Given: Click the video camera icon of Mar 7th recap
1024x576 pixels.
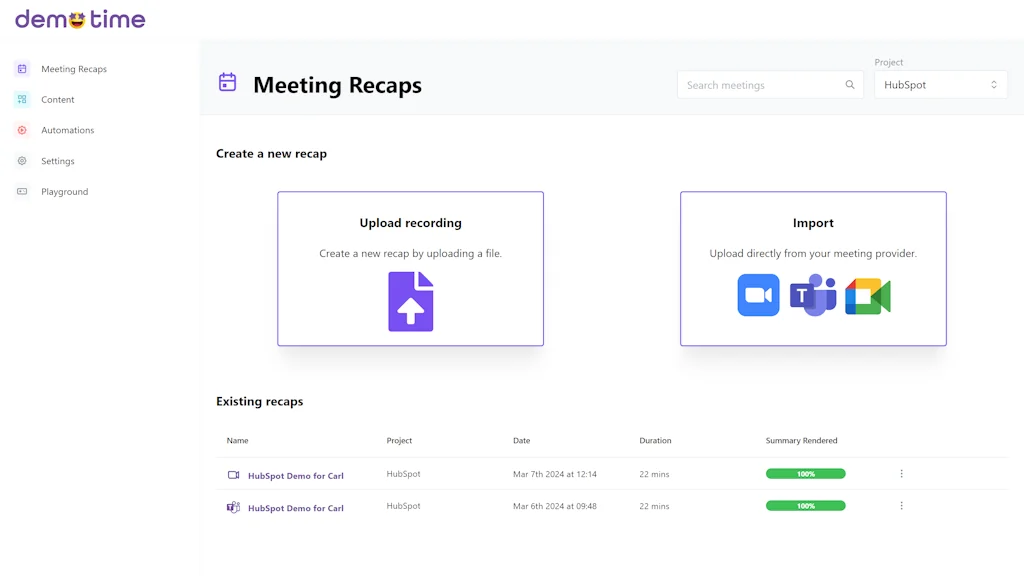Looking at the screenshot, I should 233,475.
